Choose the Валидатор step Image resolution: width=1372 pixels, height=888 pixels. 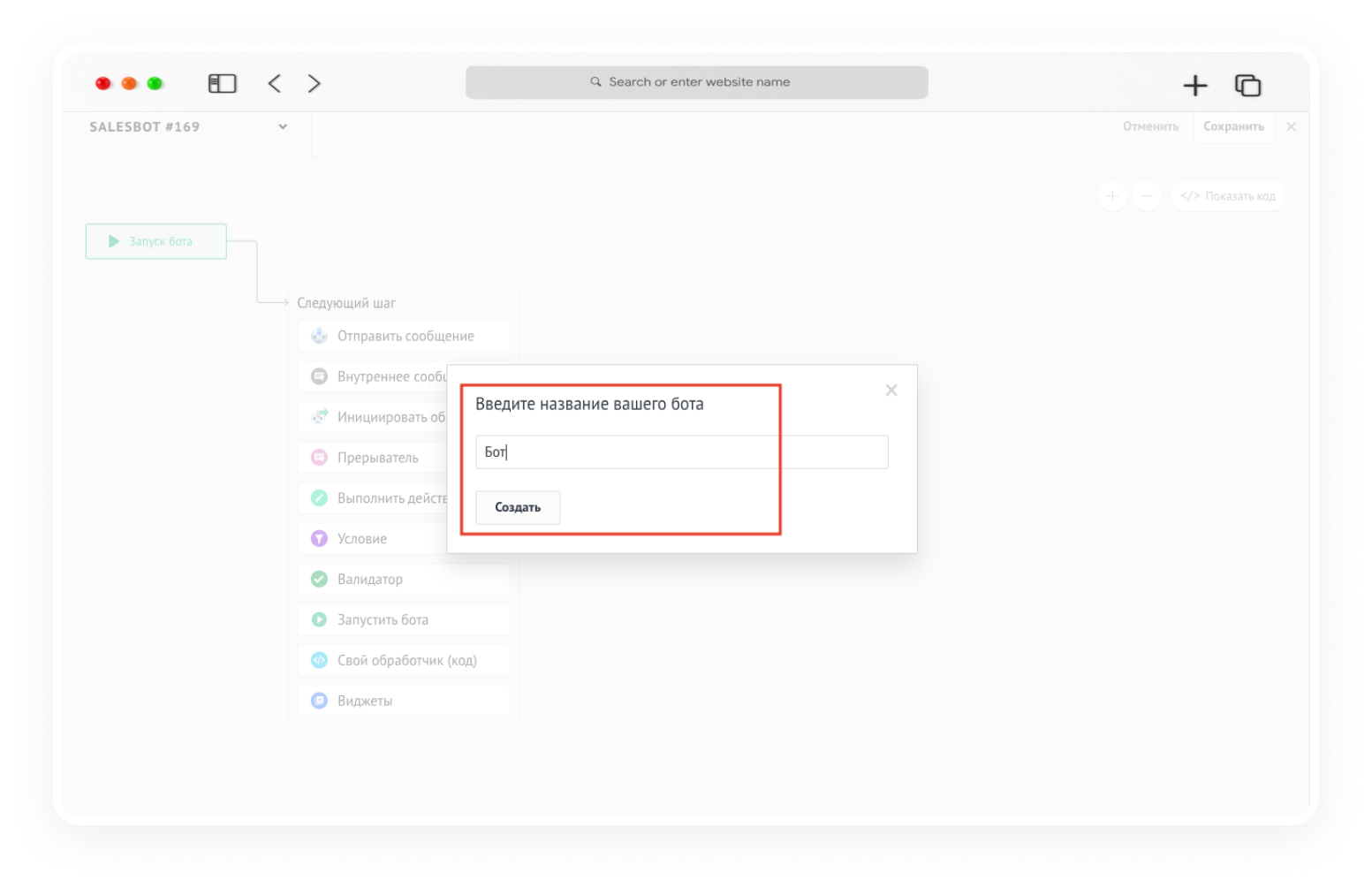(404, 580)
